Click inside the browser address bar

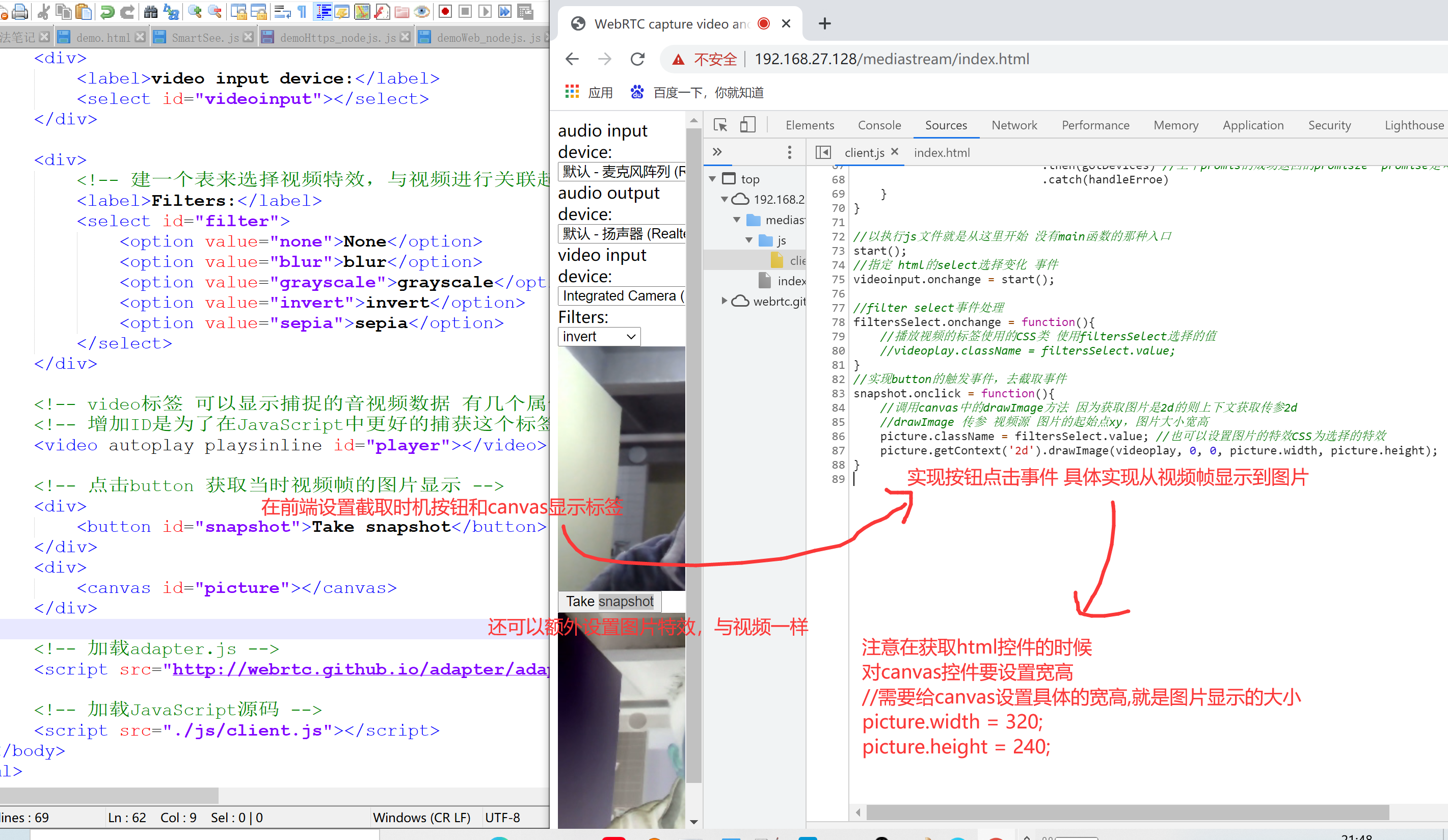[x=919, y=59]
